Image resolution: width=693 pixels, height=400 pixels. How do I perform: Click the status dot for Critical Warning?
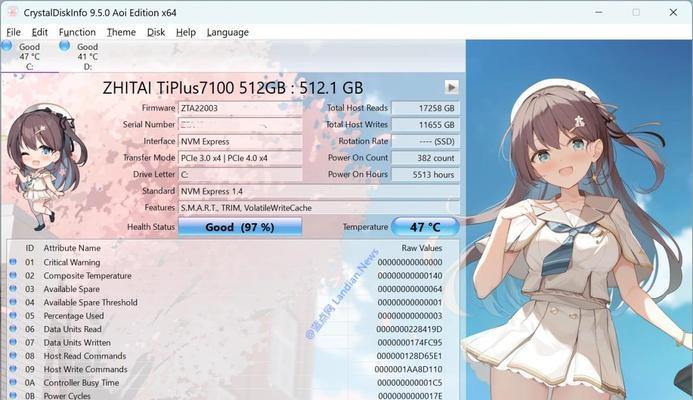(x=13, y=262)
